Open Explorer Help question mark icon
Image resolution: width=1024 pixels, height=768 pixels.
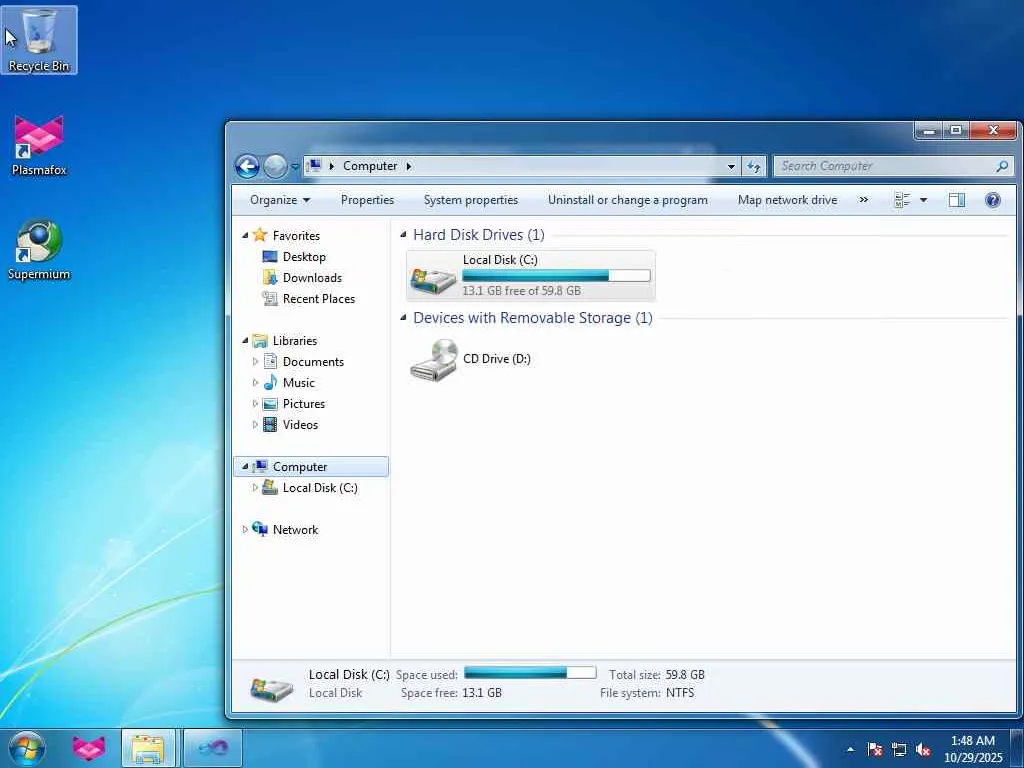tap(992, 200)
